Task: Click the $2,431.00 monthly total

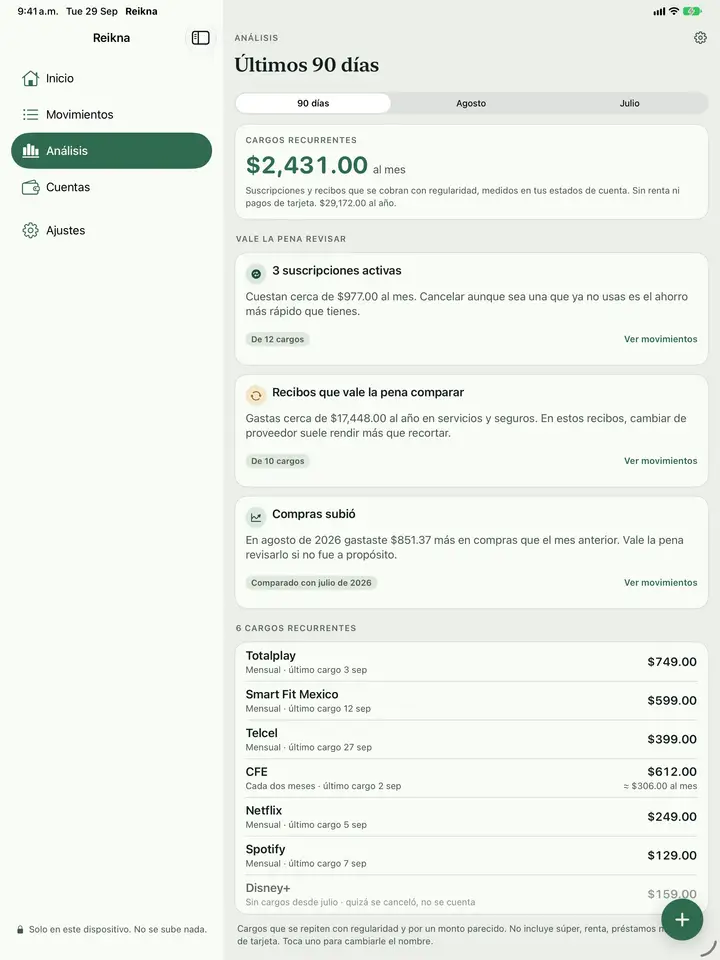Action: [306, 165]
